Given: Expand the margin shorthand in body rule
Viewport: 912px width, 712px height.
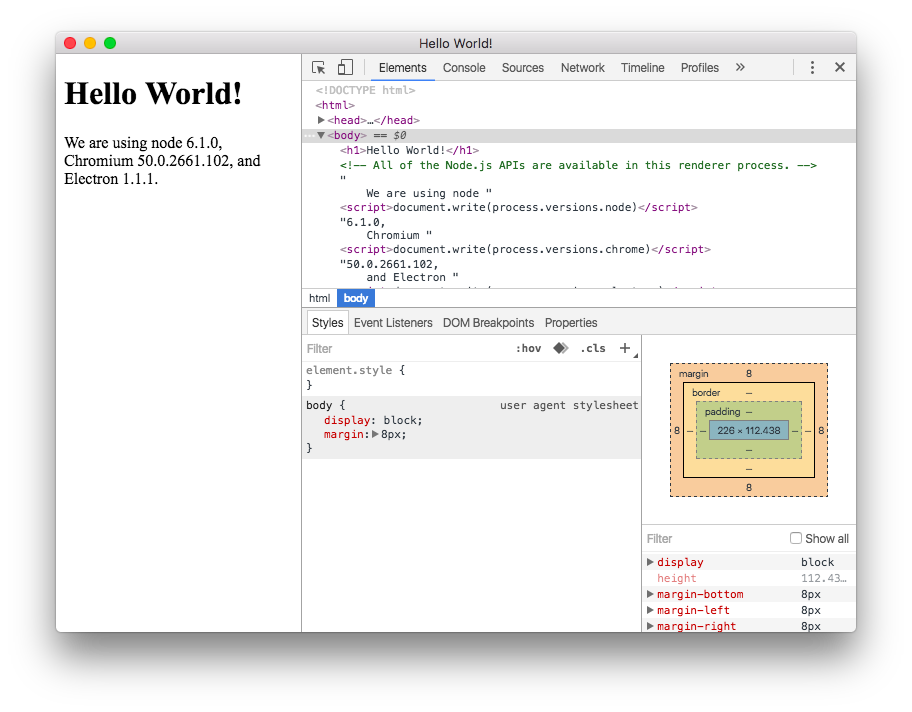Looking at the screenshot, I should pyautogui.click(x=375, y=434).
